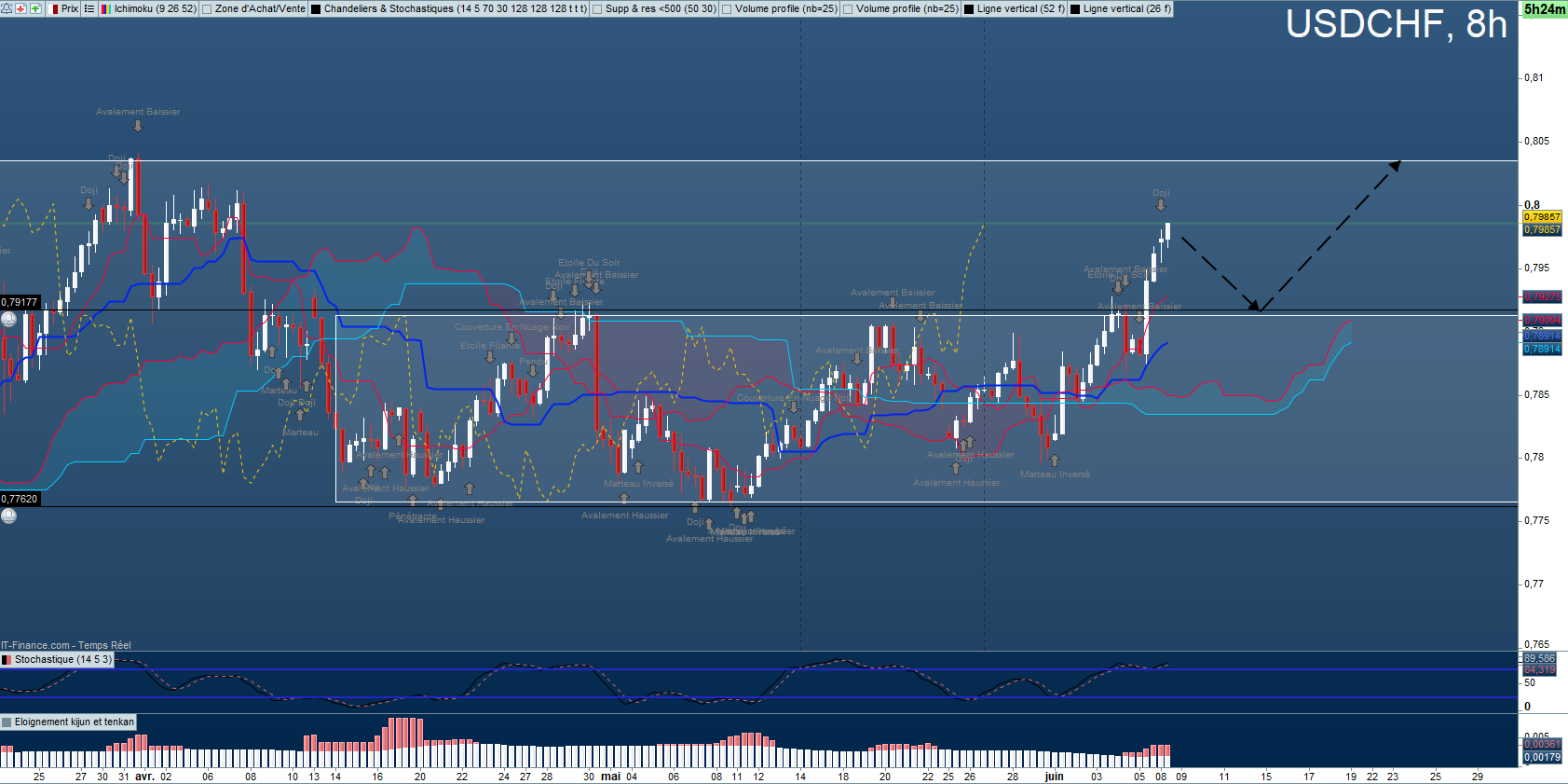The image size is (1568, 784).
Task: Click the mai month label on time axis
Action: click(610, 777)
